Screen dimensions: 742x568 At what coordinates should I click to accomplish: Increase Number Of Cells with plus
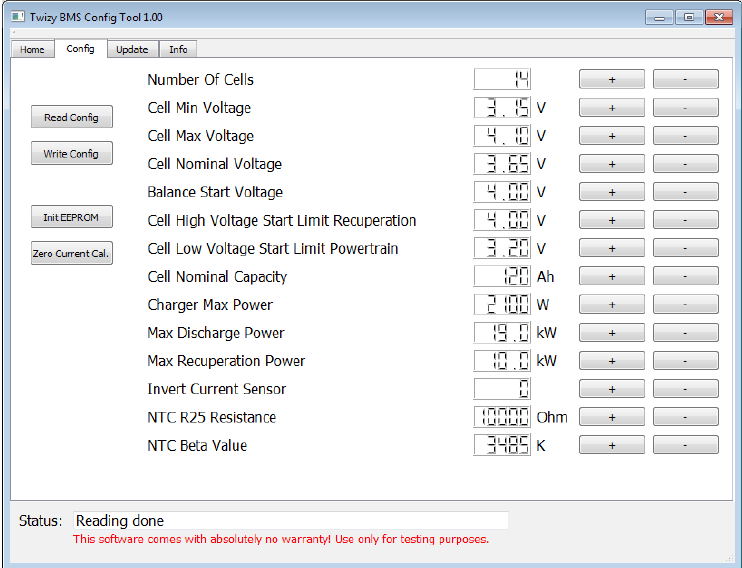click(611, 80)
